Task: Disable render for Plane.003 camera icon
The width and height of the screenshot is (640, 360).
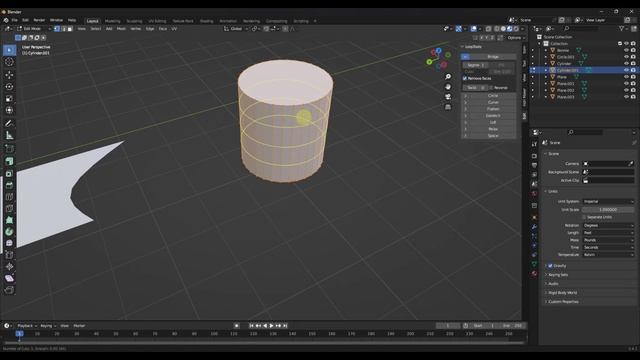Action: [633, 97]
